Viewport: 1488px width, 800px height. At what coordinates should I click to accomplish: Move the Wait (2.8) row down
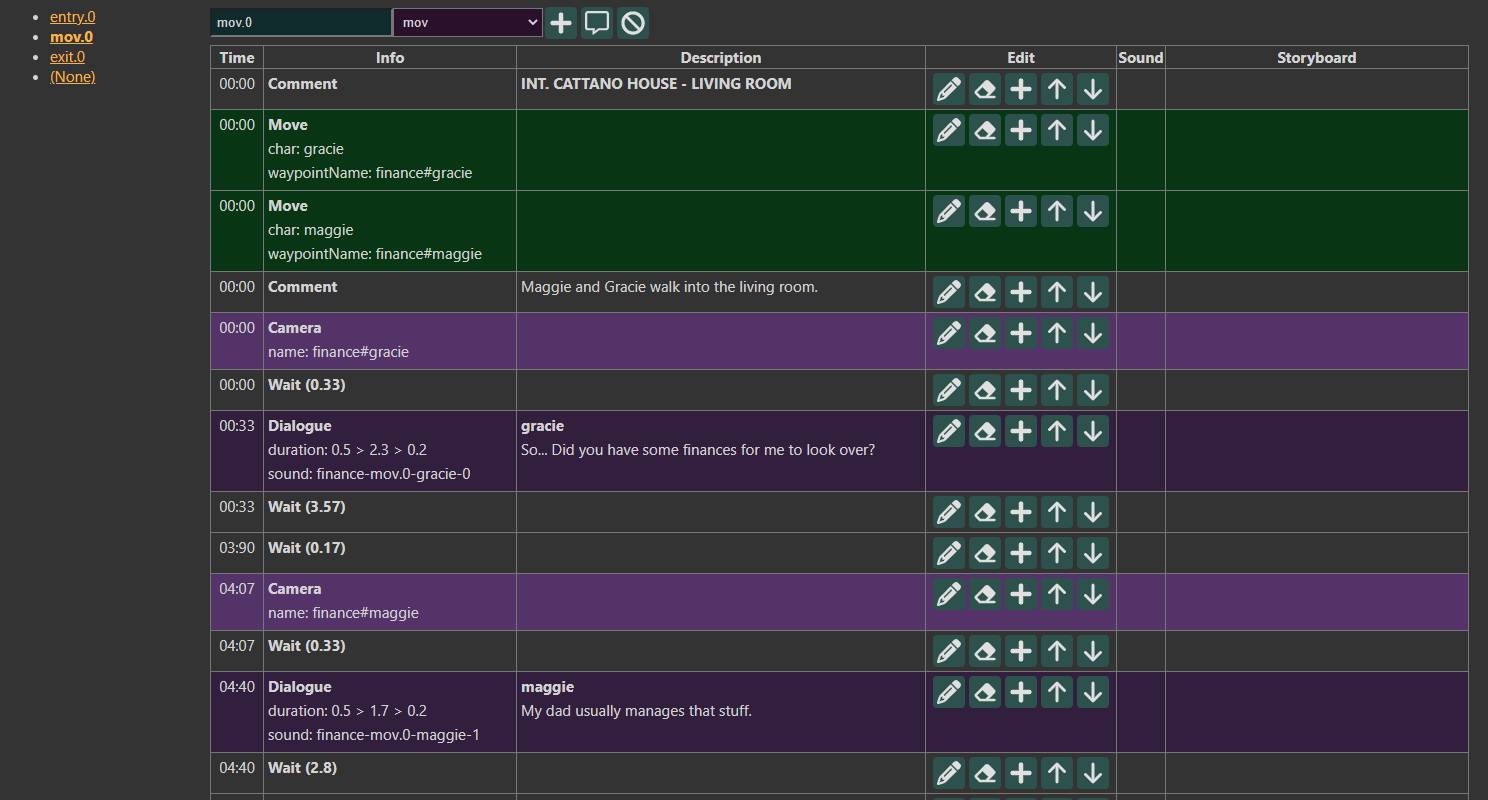pyautogui.click(x=1092, y=773)
